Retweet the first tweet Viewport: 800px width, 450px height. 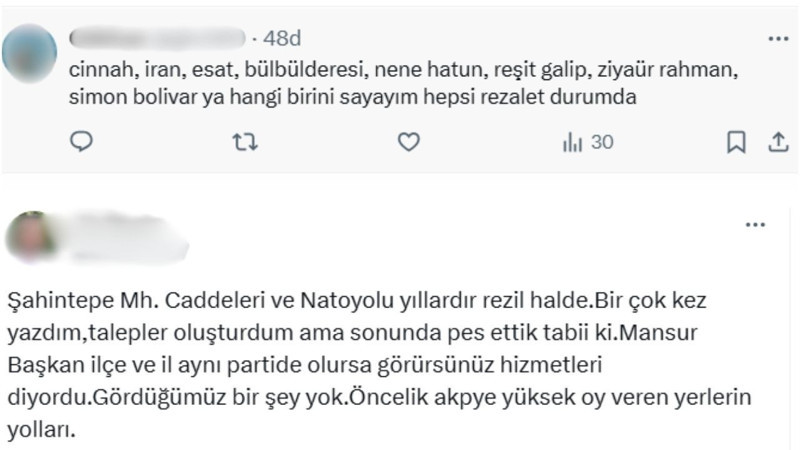[x=244, y=143]
